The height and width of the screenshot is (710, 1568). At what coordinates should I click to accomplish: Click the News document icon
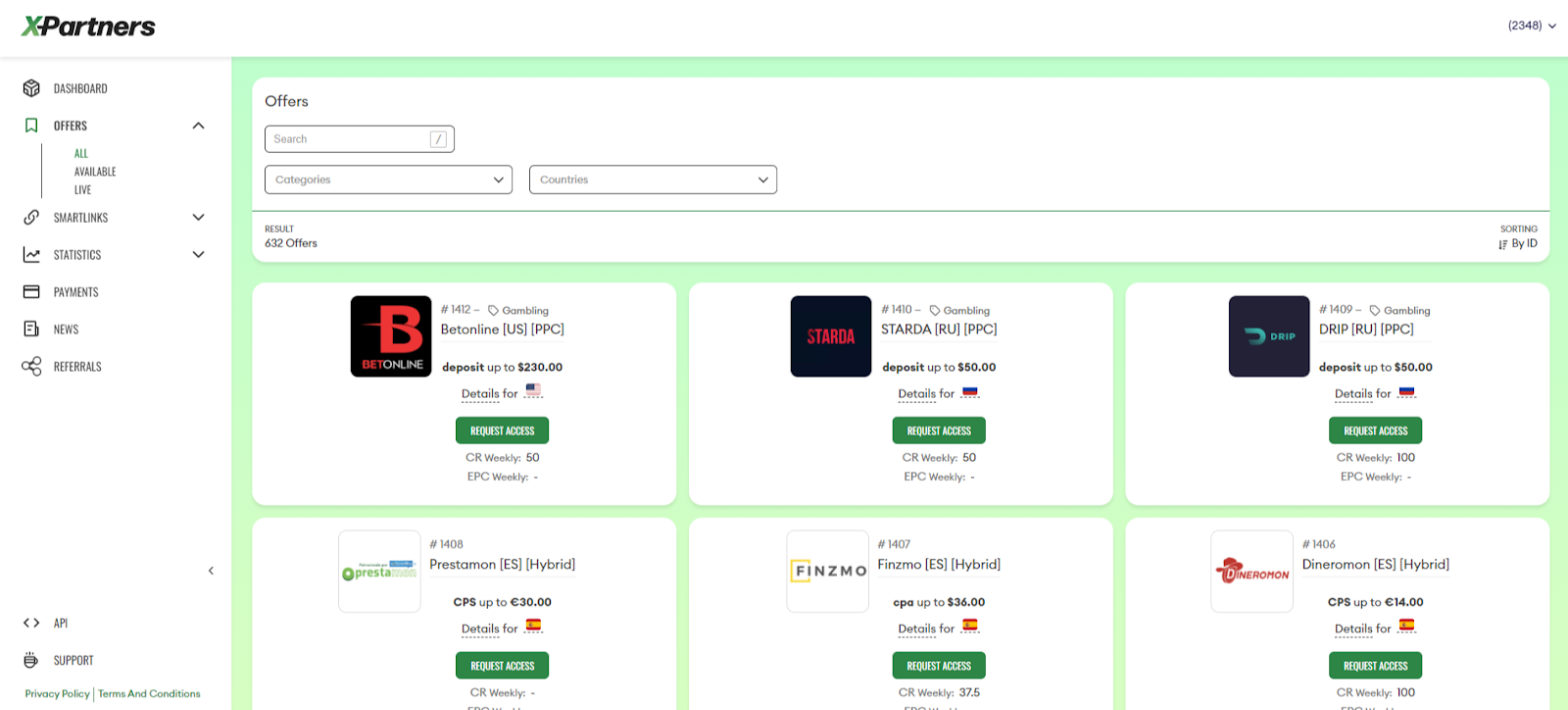click(31, 330)
